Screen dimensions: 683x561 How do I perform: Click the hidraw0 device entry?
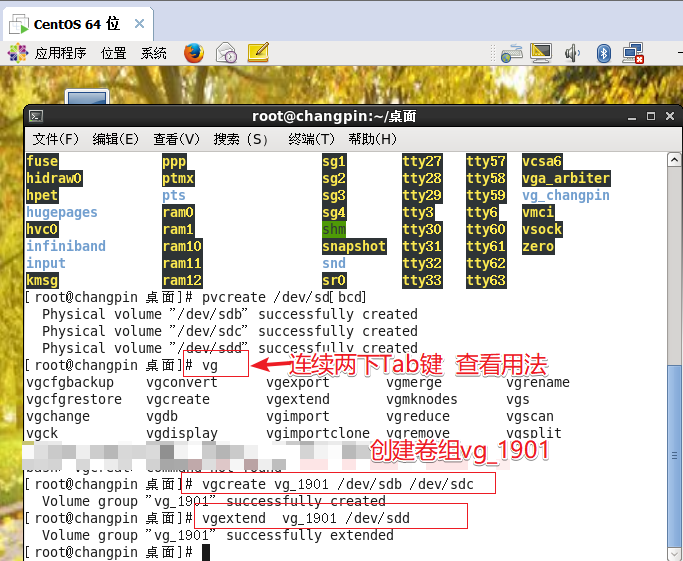(54, 178)
